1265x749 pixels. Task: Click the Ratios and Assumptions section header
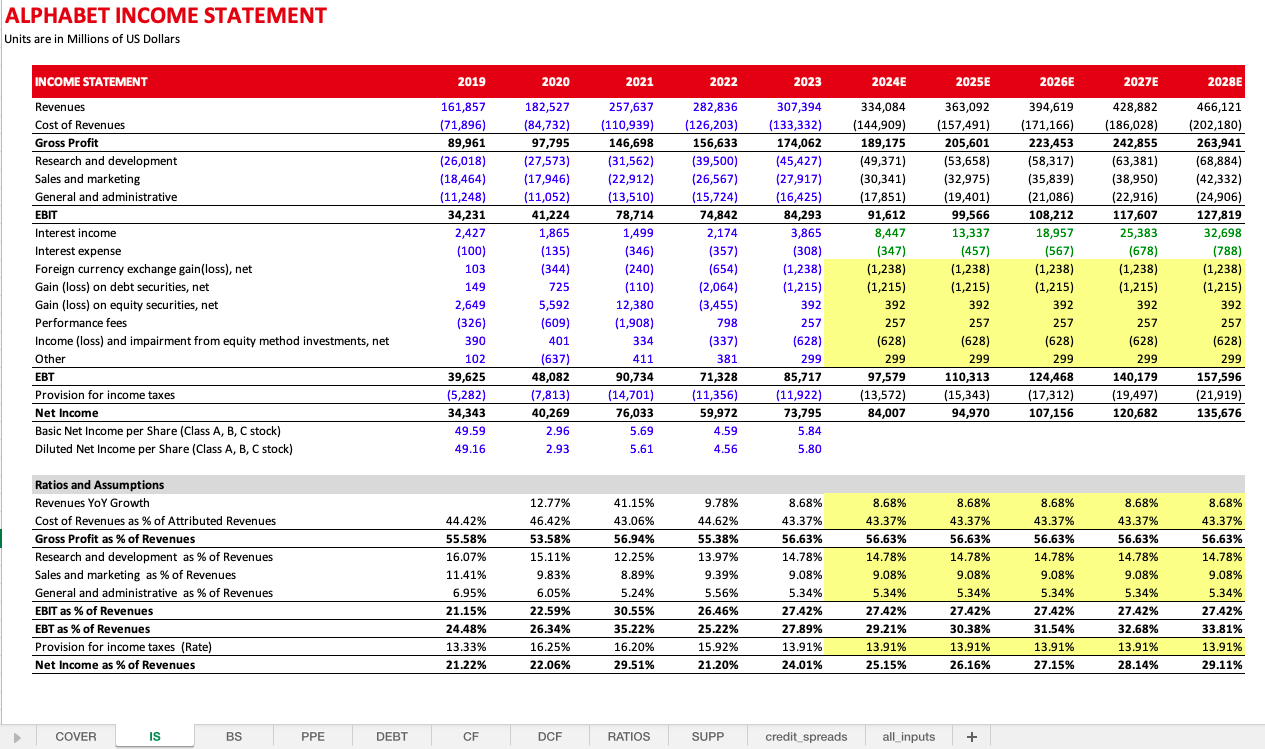pos(100,485)
